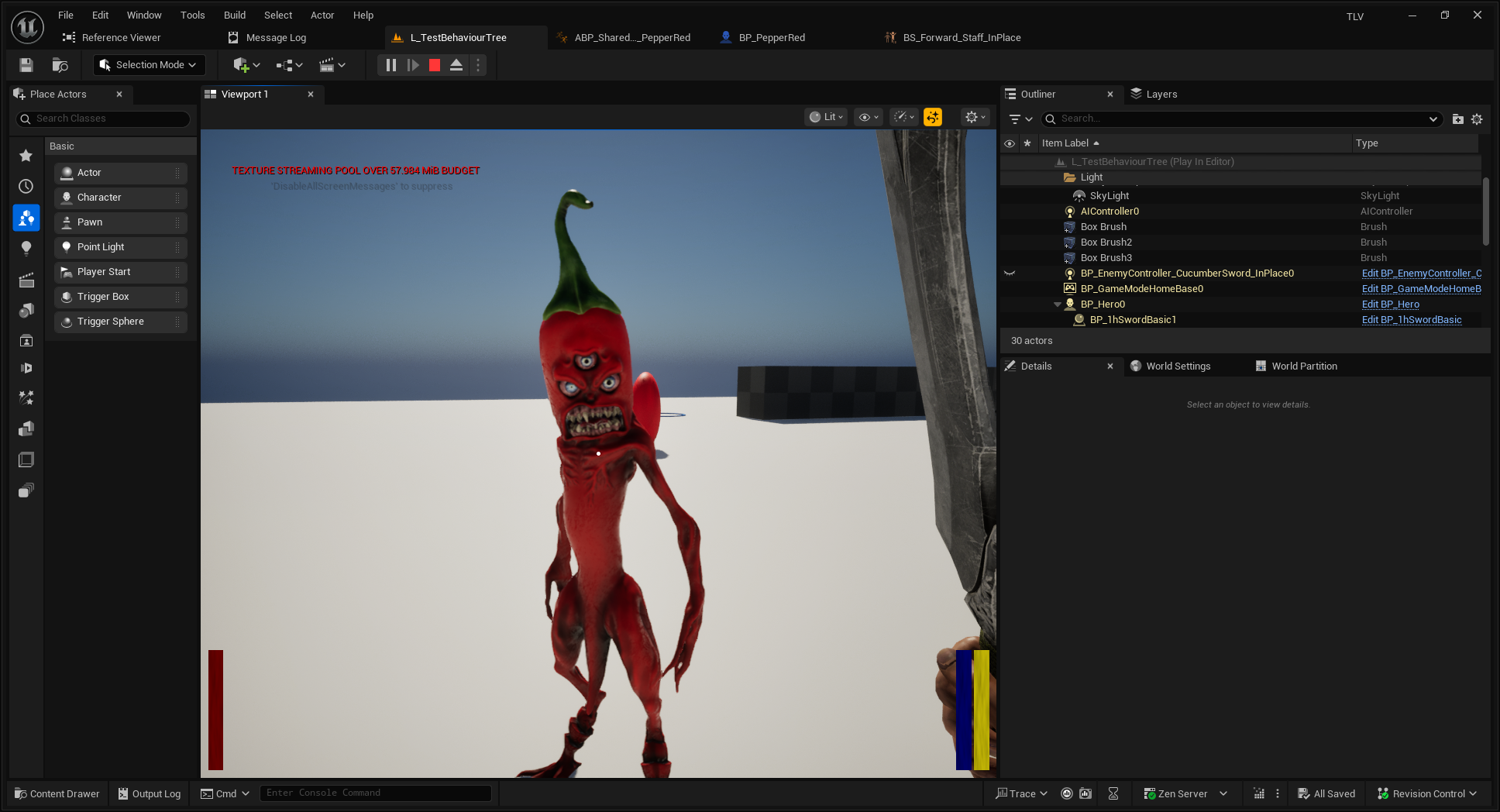This screenshot has width=1500, height=812.
Task: Open the Blueprints toolbar dropdown
Action: 289,65
